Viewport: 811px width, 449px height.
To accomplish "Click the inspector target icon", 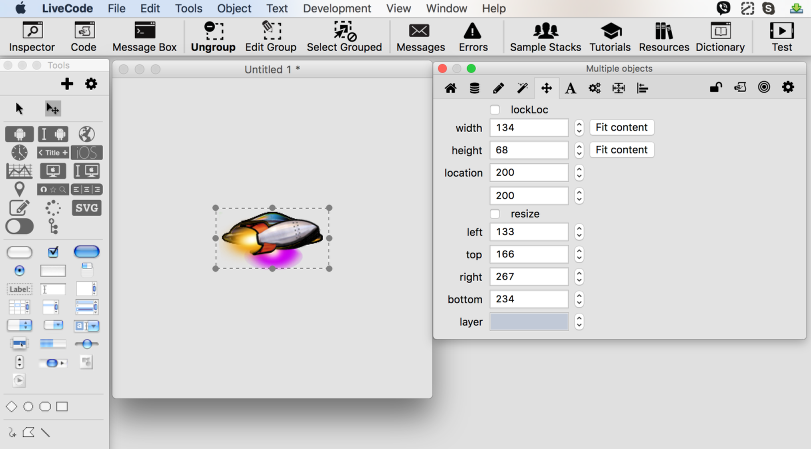I will tap(764, 87).
